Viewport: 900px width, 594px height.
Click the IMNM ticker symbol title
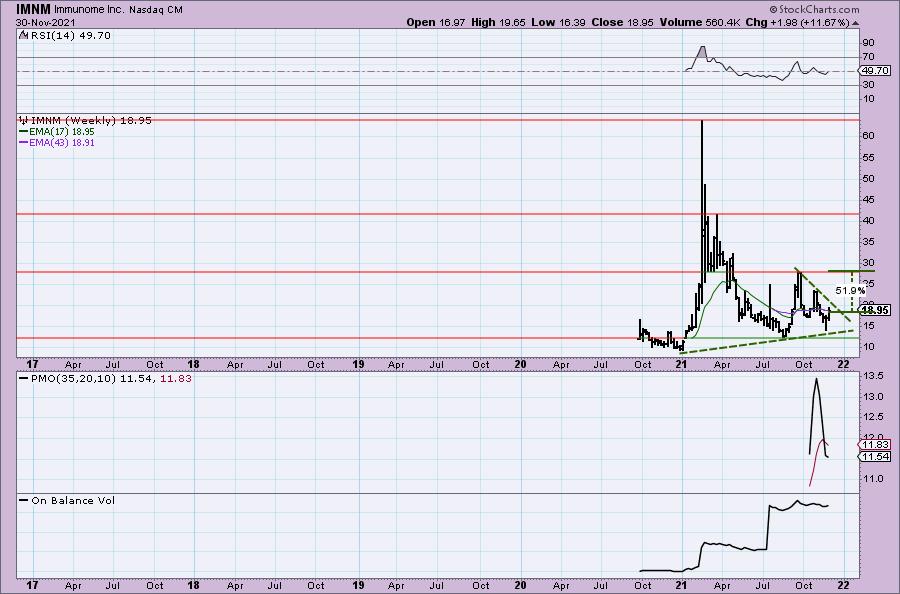[33, 9]
